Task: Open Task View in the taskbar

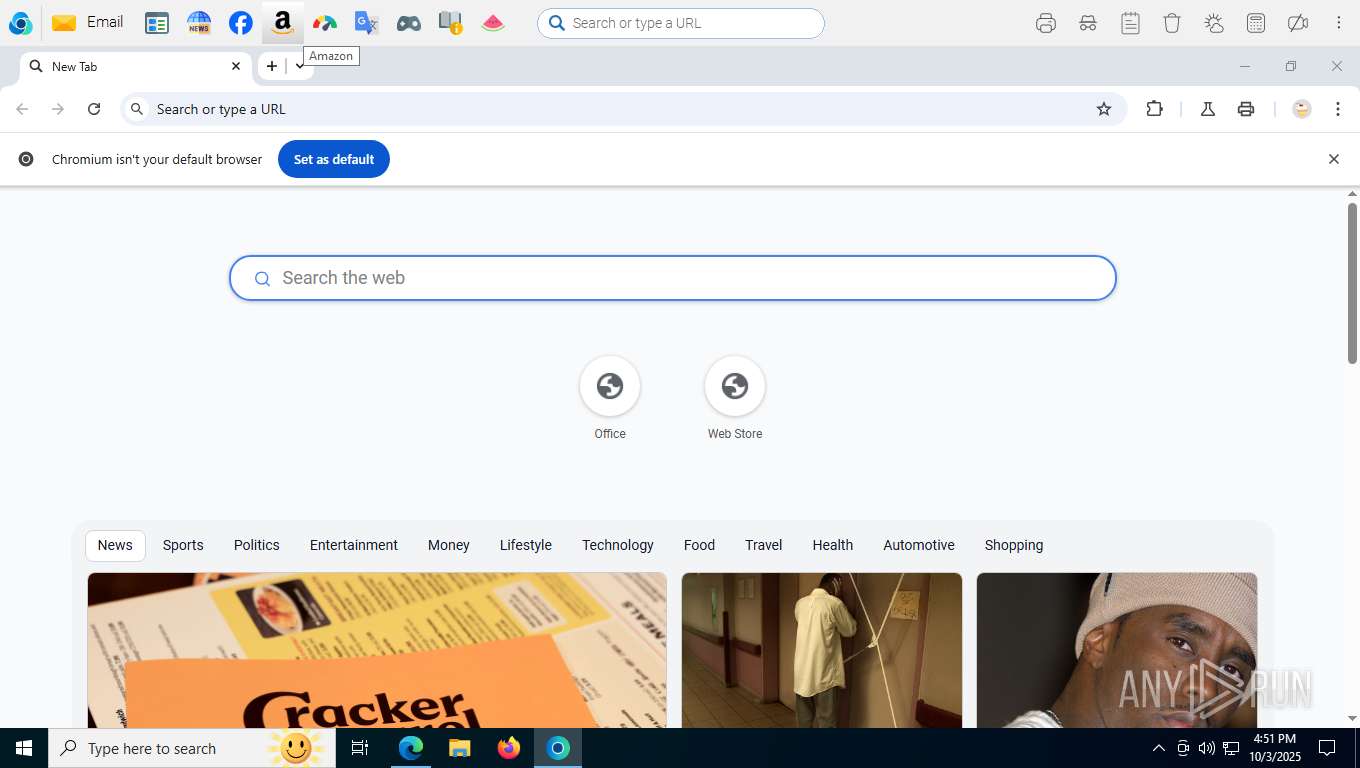Action: (x=360, y=748)
